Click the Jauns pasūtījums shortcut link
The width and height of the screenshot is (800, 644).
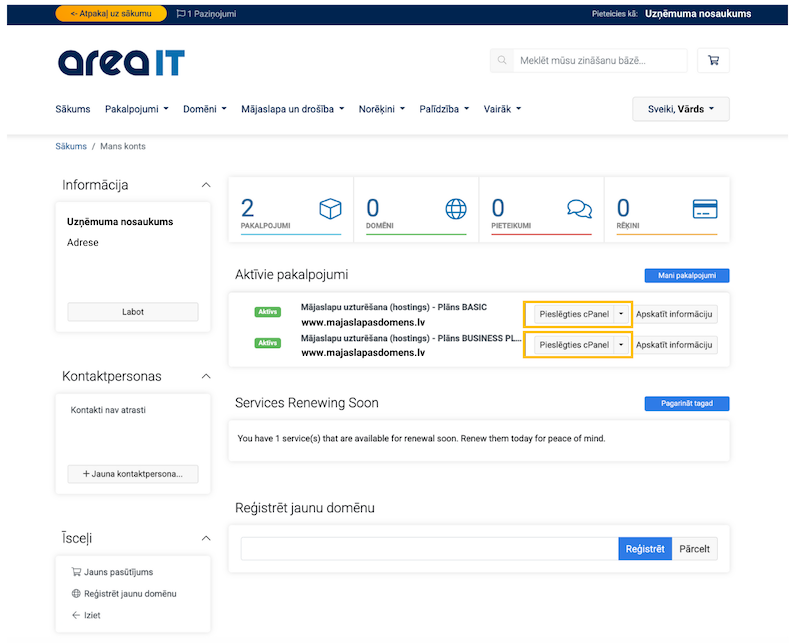coord(118,572)
